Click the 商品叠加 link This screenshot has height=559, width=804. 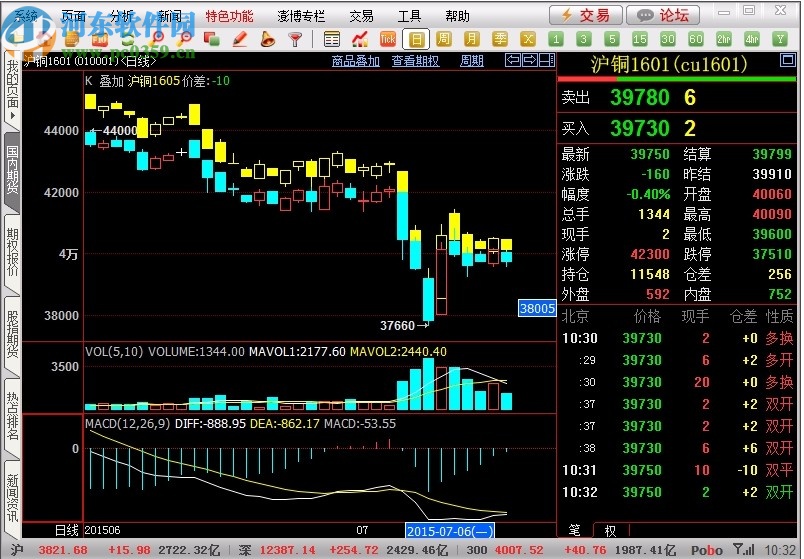355,61
